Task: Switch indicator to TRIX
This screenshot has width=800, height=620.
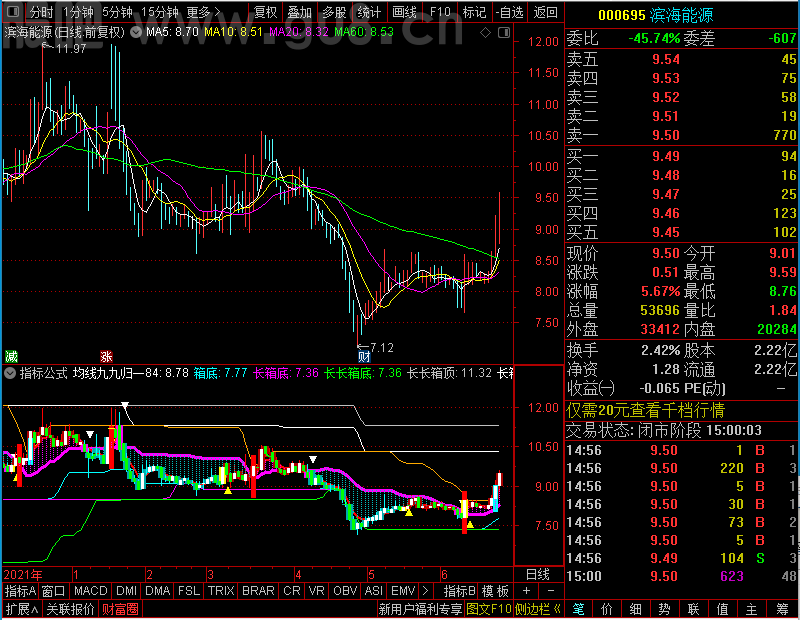Action: click(221, 591)
